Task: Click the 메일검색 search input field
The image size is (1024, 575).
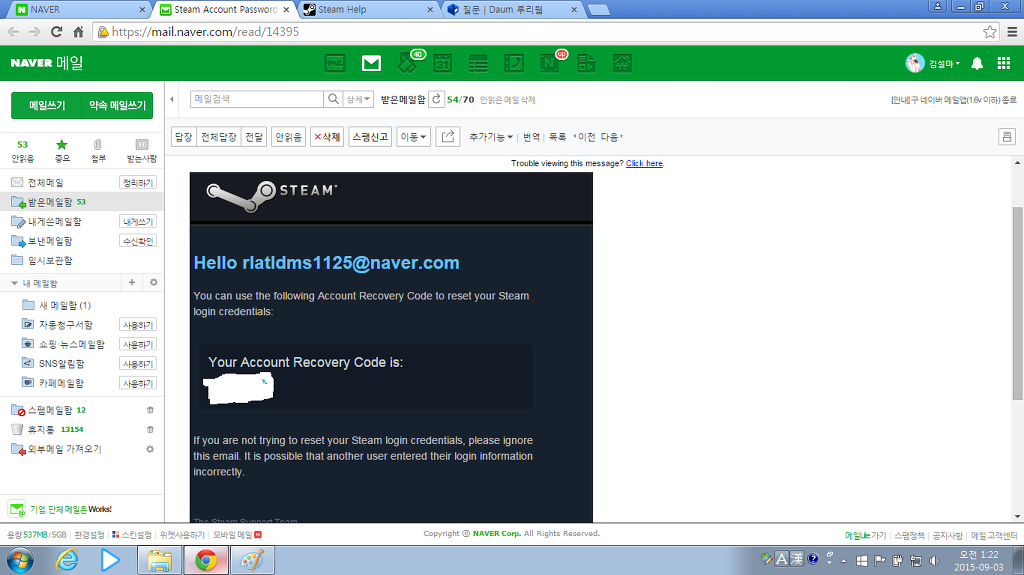Action: coord(257,99)
